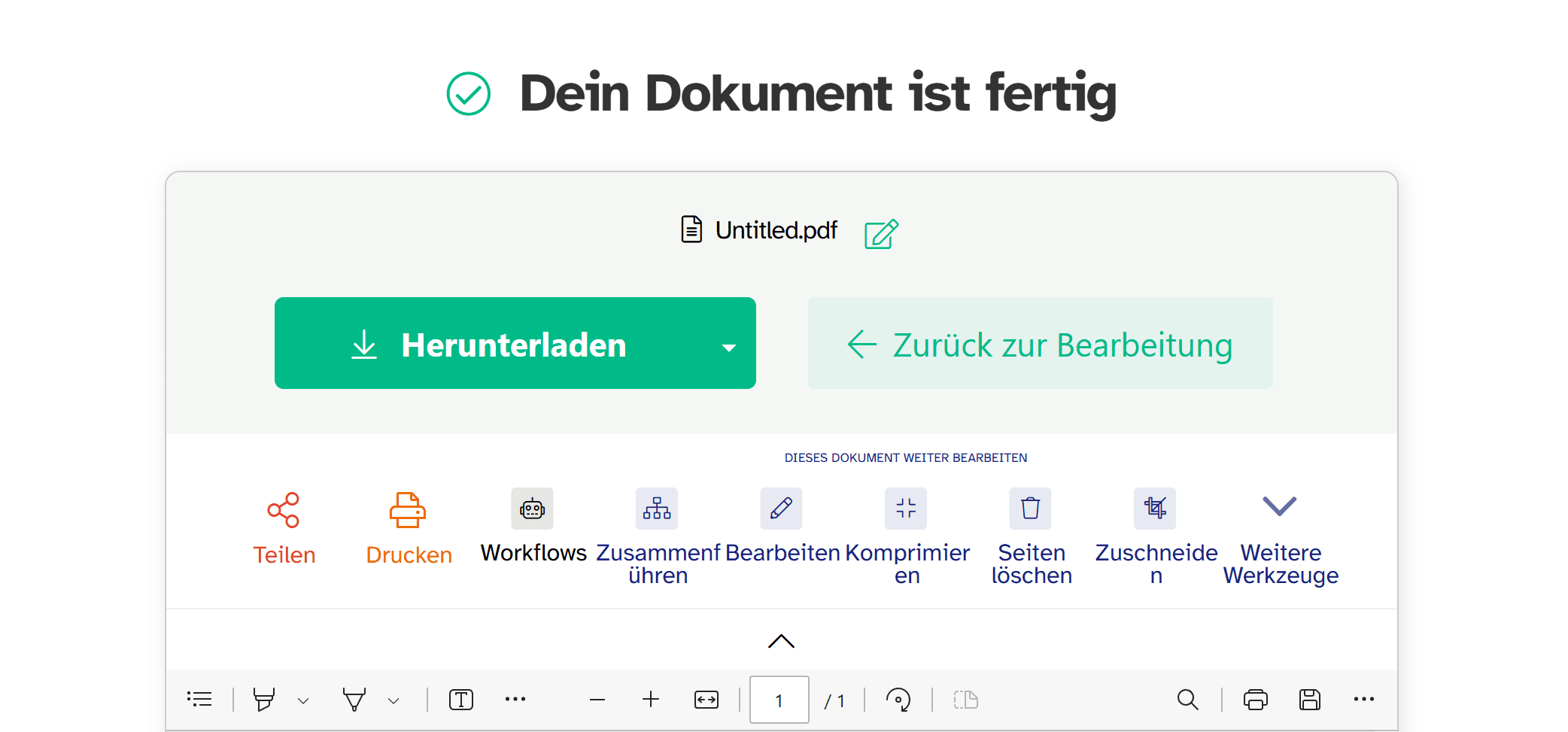This screenshot has width=1568, height=732.
Task: Expand Weitere Werkzeuge chevron
Action: pos(1279,506)
